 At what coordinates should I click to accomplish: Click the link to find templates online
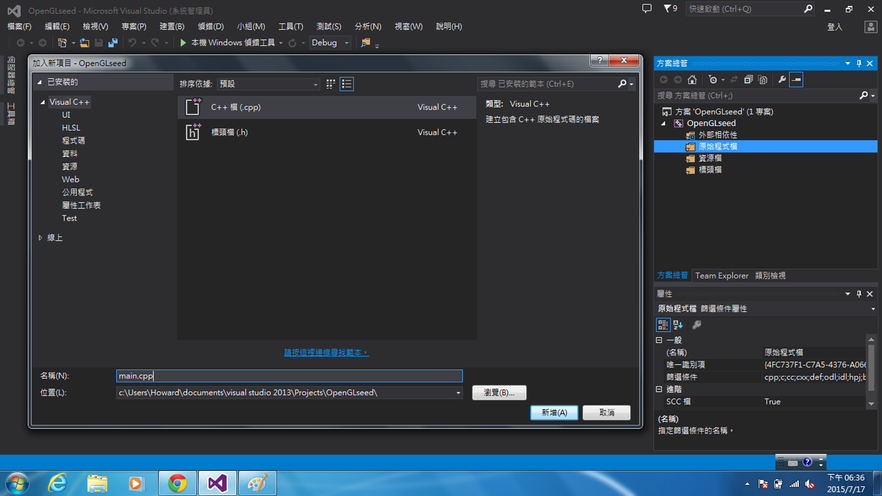click(326, 353)
